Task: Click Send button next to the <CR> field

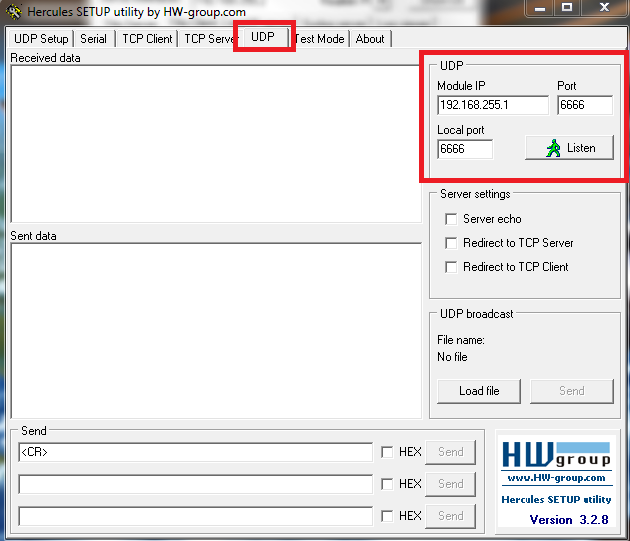Action: [x=450, y=452]
